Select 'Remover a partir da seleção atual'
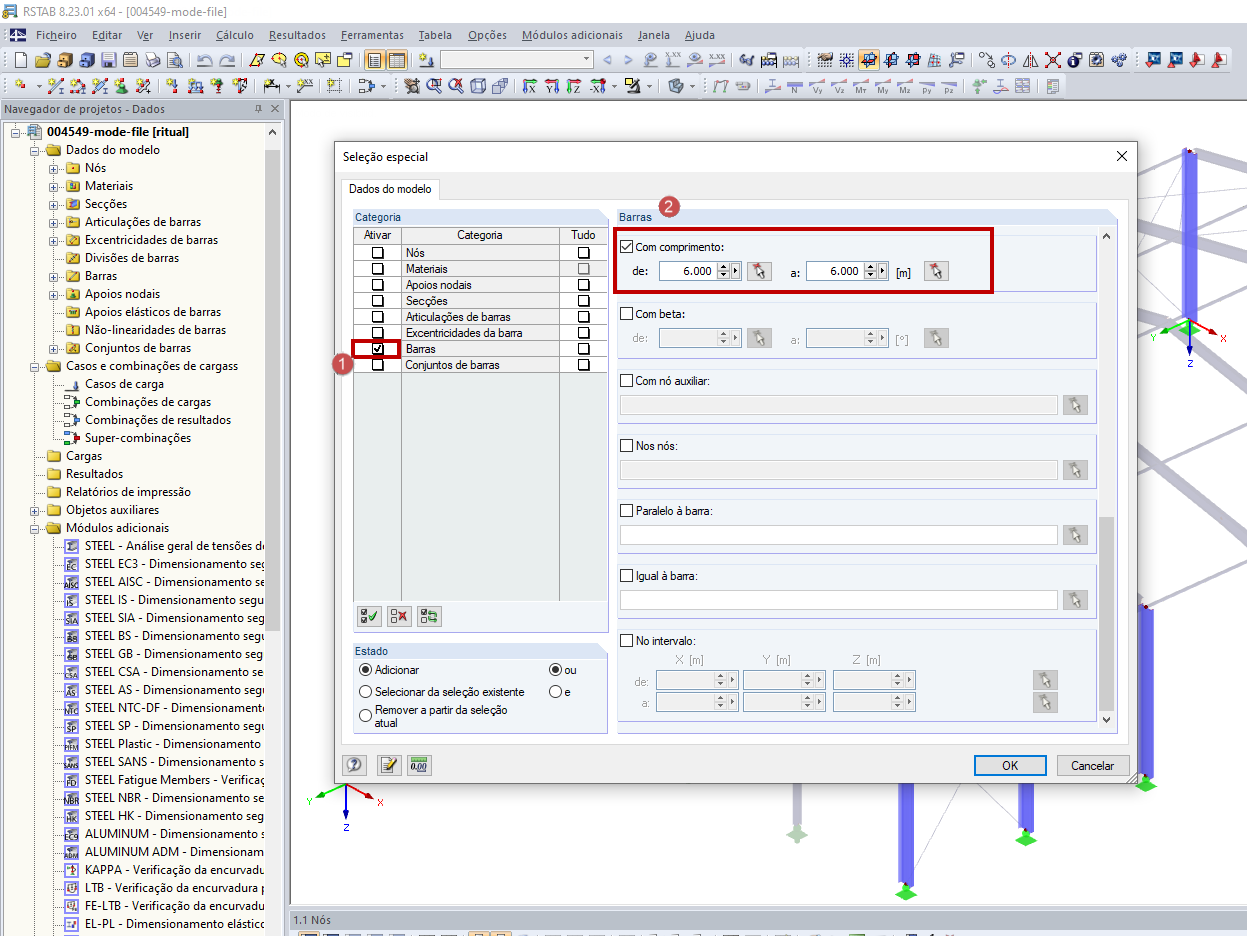1247x936 pixels. [x=366, y=715]
